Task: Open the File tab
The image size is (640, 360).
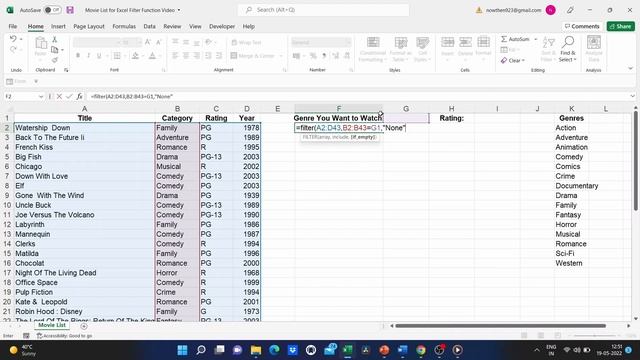Action: (13, 26)
